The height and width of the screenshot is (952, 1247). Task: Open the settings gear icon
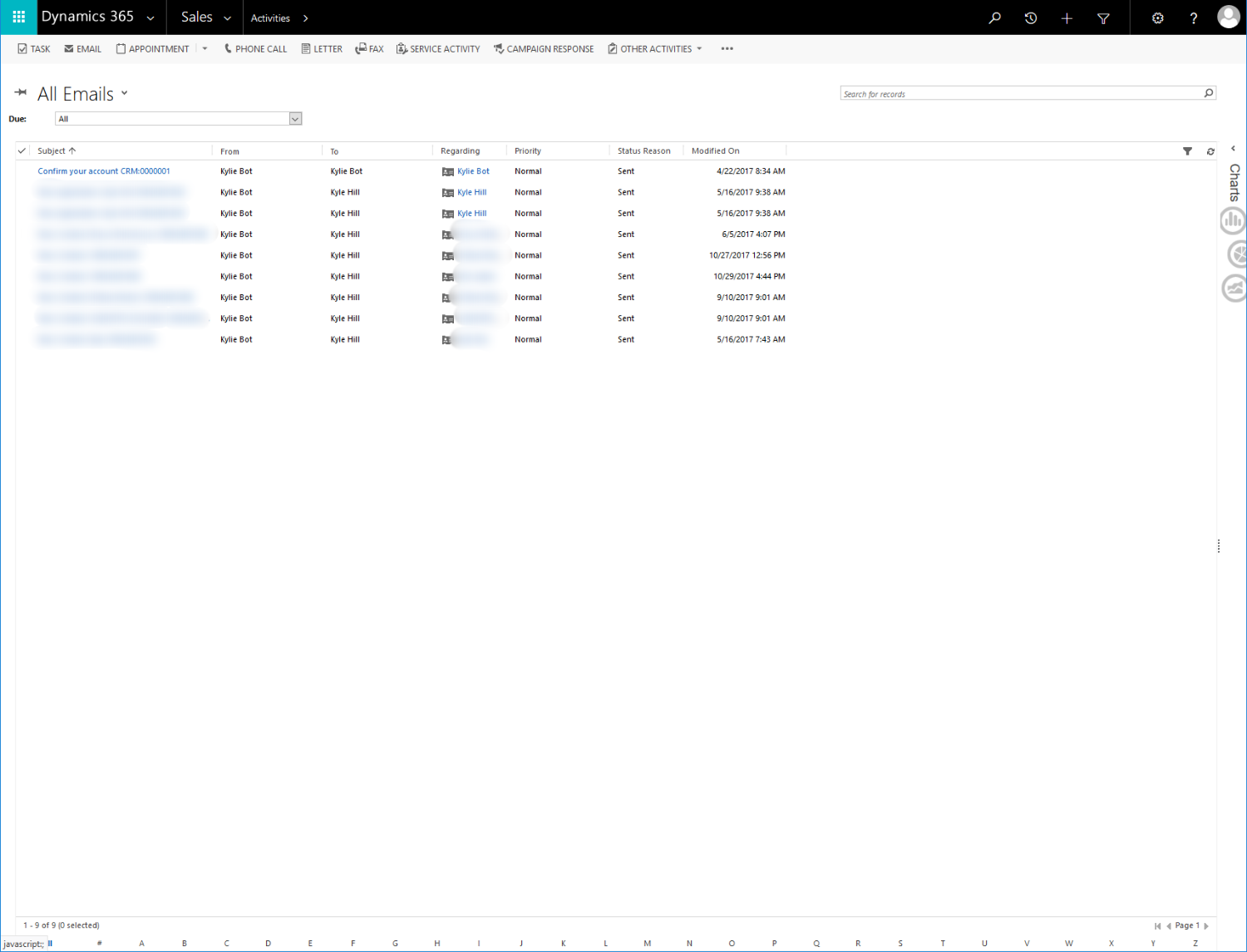[x=1157, y=17]
